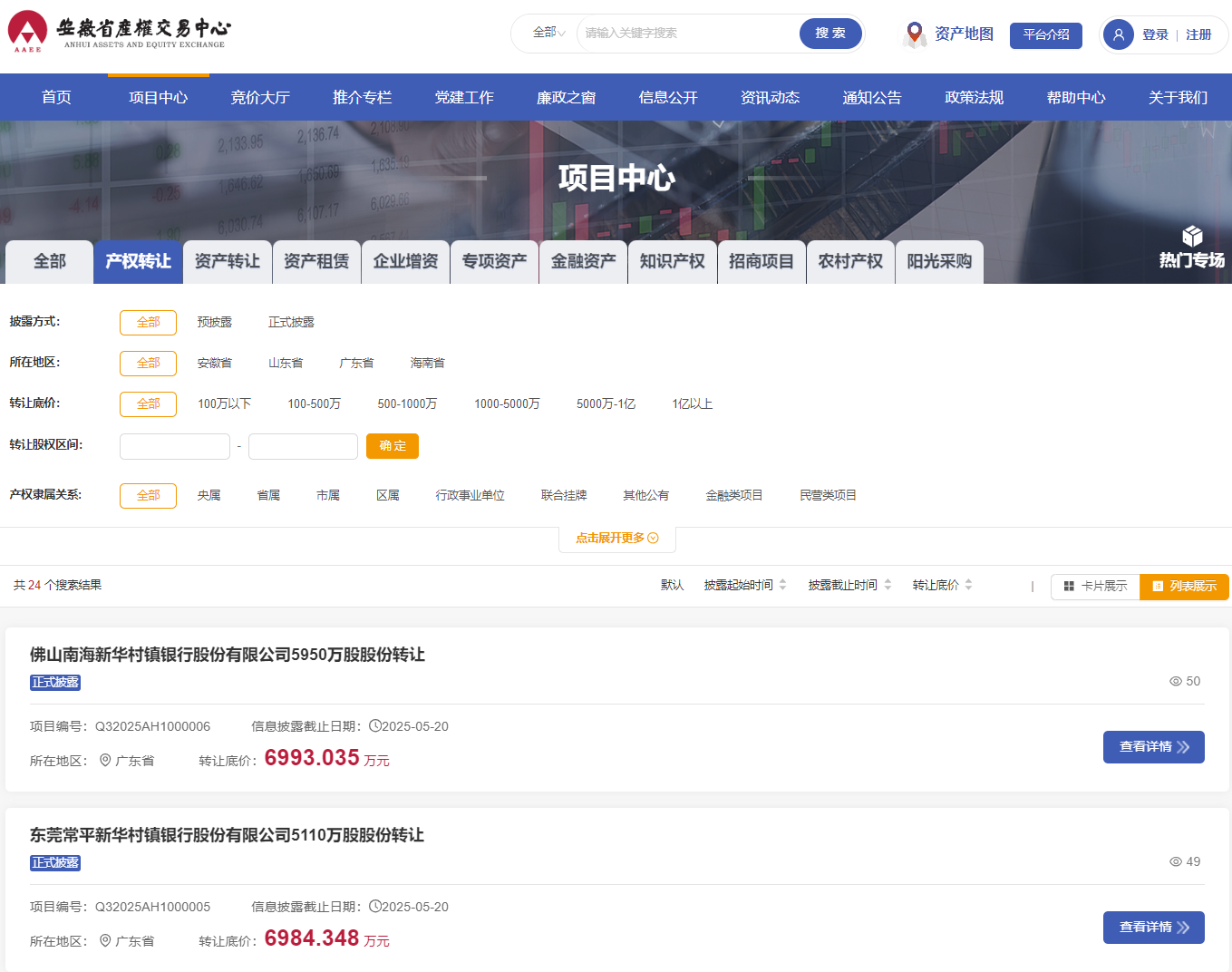Click location pin icon for project Q32025AH1000006
Screen dimensions: 1232x972
(x=105, y=760)
